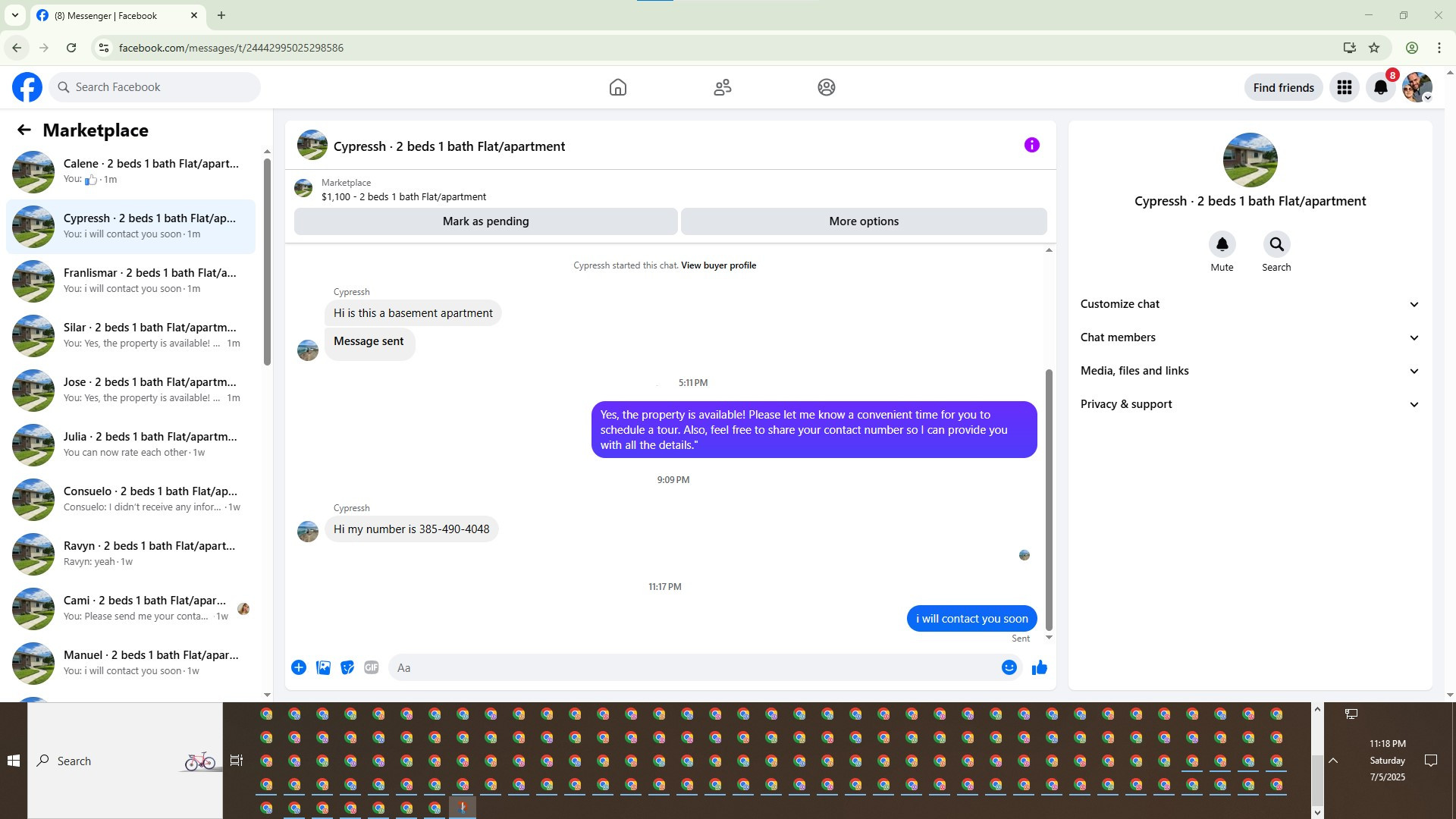The height and width of the screenshot is (819, 1456).
Task: Click the thumbs-up like send icon
Action: point(1039,667)
